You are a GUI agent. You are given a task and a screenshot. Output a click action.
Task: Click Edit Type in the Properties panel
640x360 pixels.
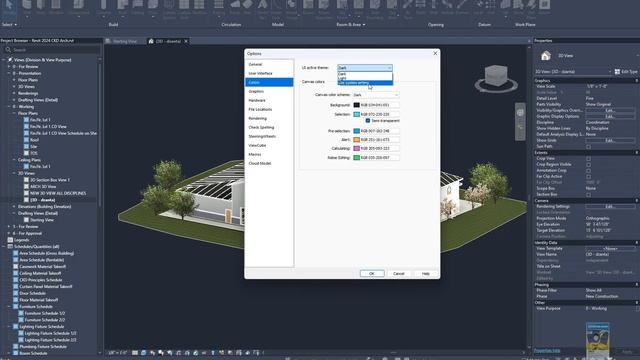[626, 71]
